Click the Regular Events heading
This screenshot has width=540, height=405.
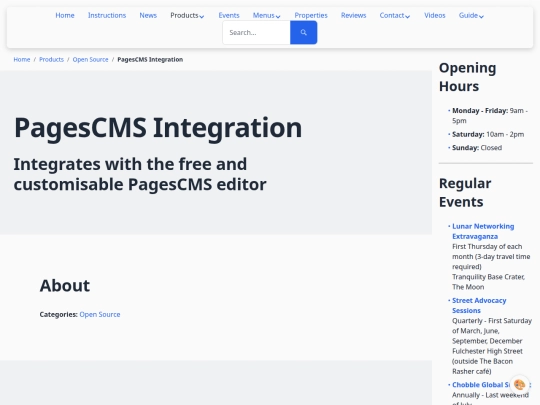coord(465,193)
